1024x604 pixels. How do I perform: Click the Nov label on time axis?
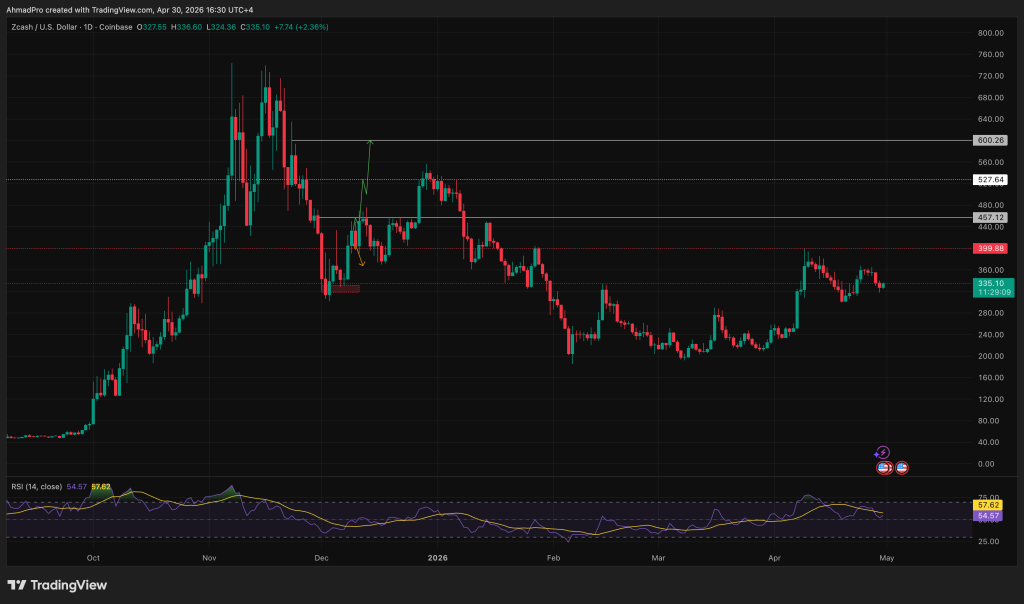tap(208, 558)
